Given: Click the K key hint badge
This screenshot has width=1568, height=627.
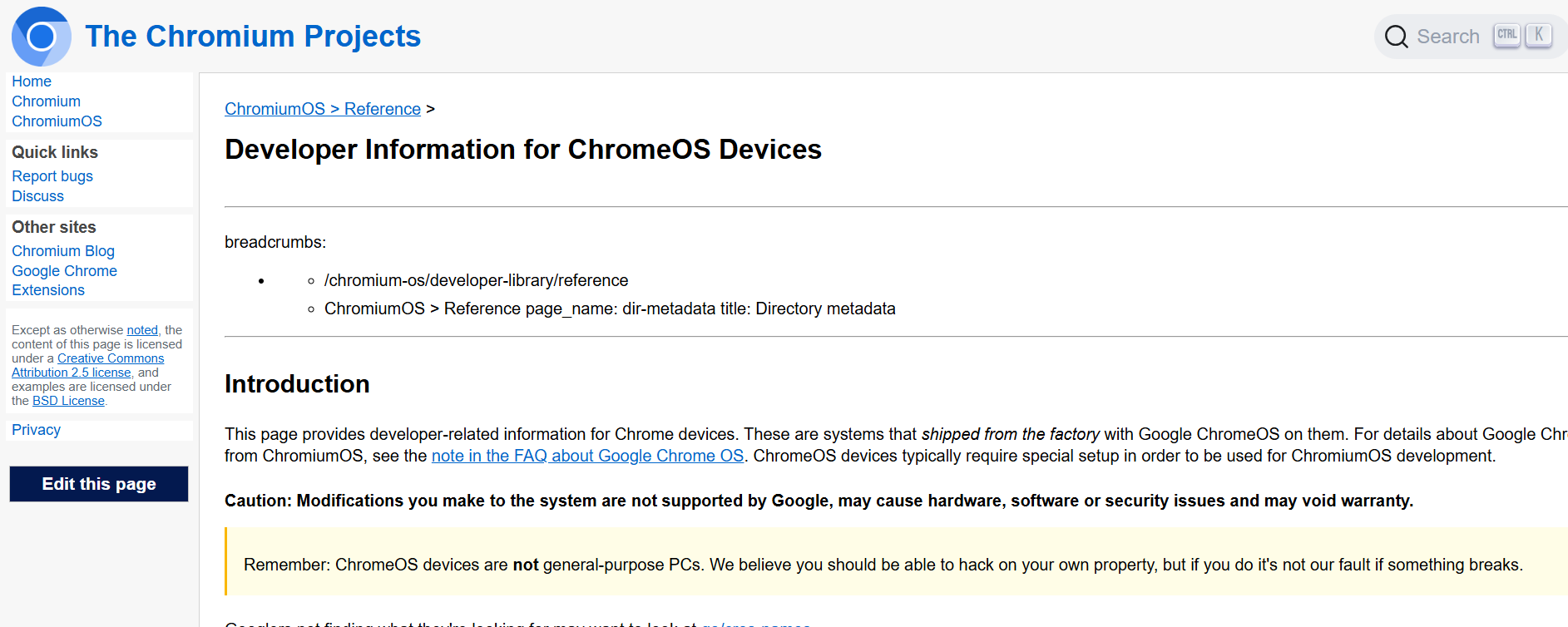Looking at the screenshot, I should coord(1539,35).
